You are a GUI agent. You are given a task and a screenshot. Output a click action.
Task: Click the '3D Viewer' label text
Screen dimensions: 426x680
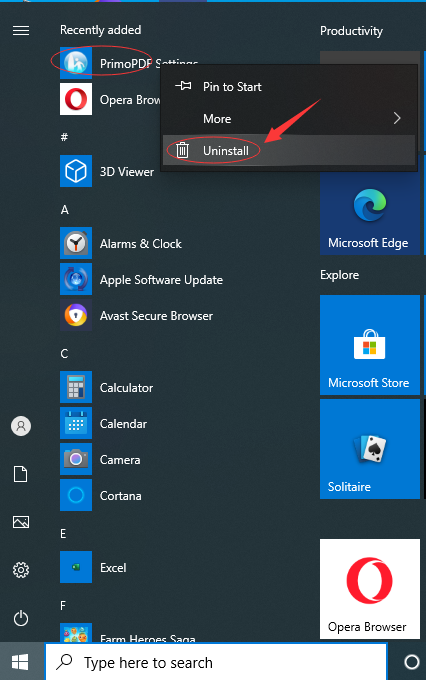click(127, 172)
